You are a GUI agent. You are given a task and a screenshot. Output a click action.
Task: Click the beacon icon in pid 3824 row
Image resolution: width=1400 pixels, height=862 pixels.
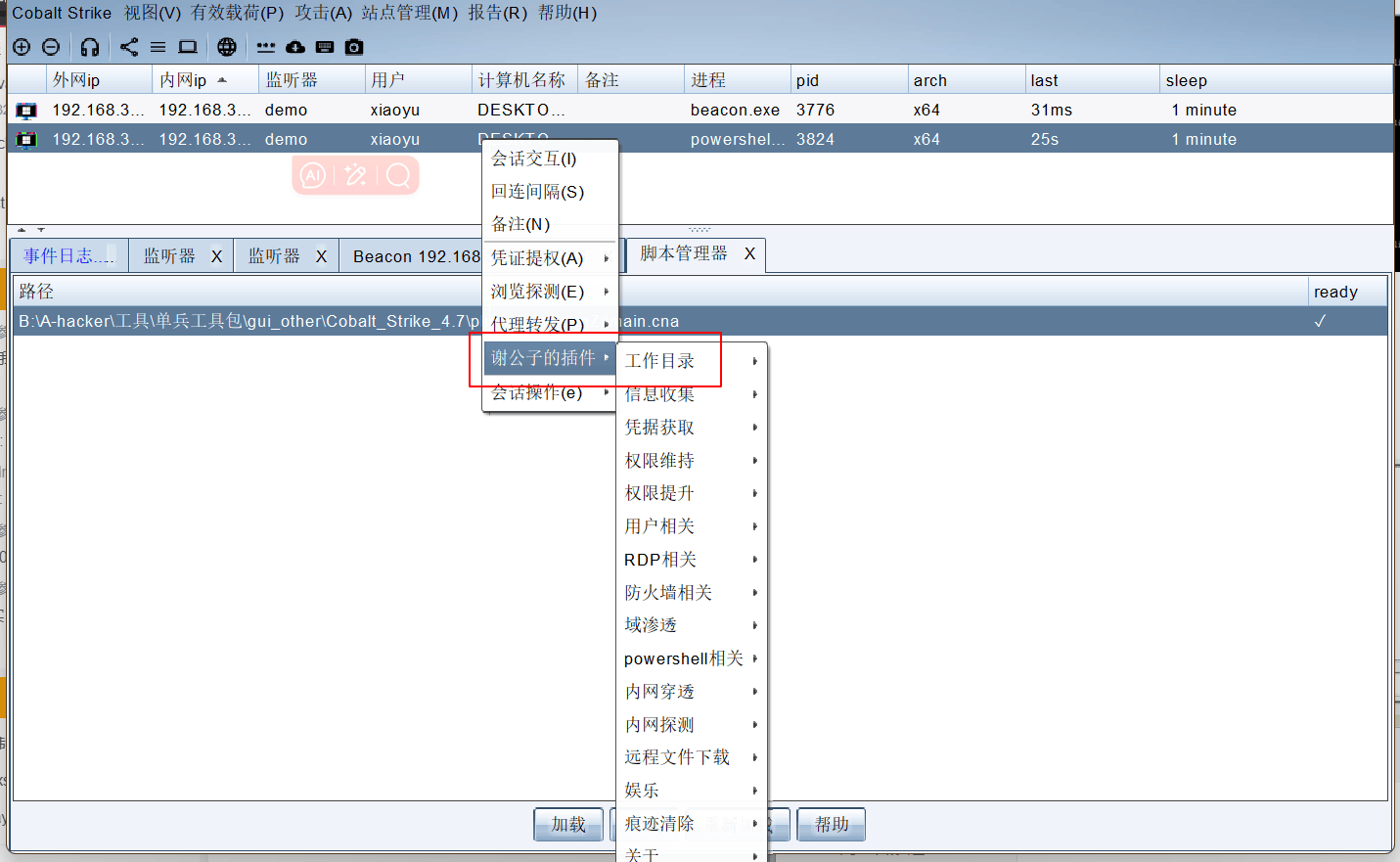pos(26,140)
